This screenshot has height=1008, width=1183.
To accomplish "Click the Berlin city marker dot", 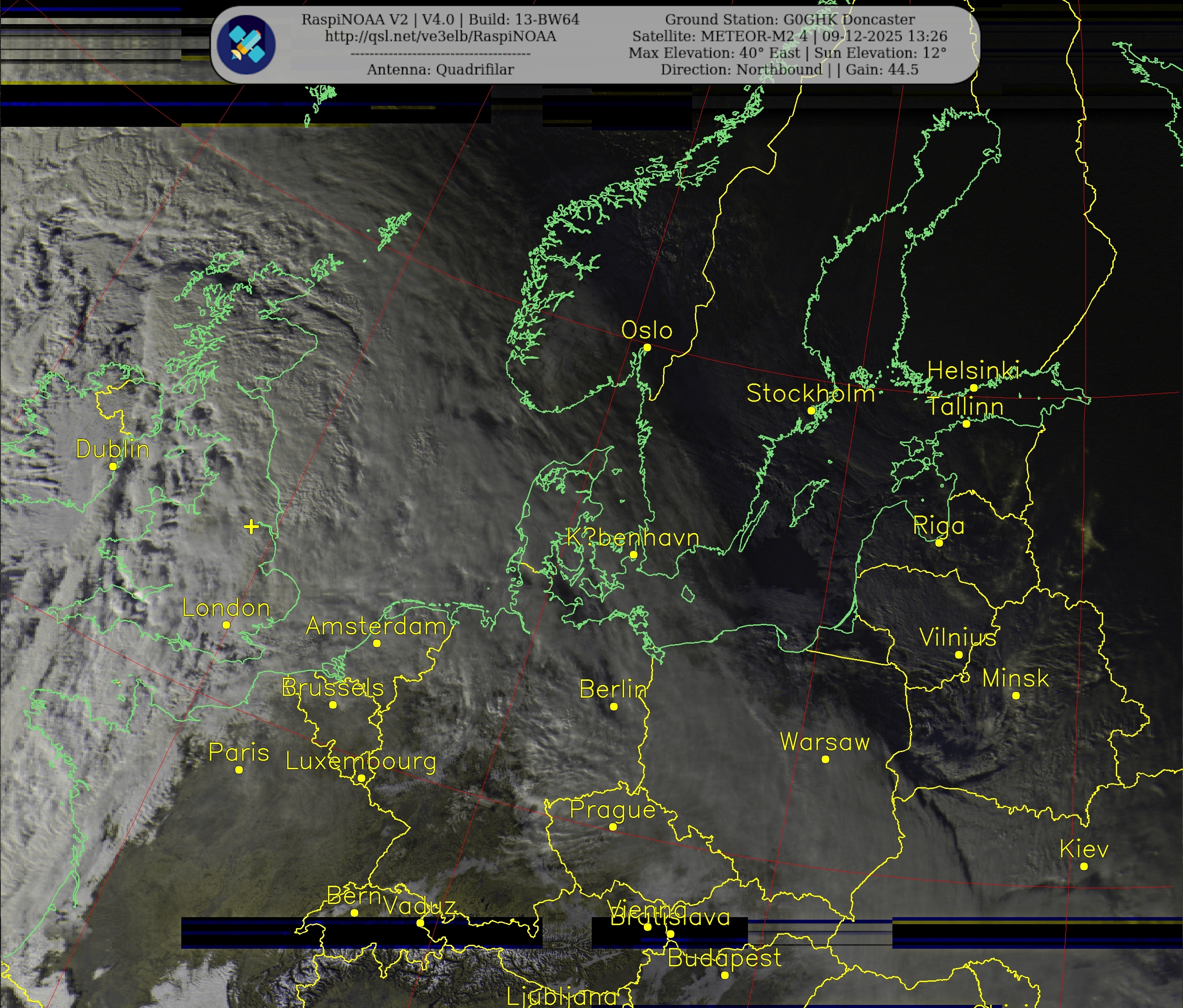I will tap(614, 706).
